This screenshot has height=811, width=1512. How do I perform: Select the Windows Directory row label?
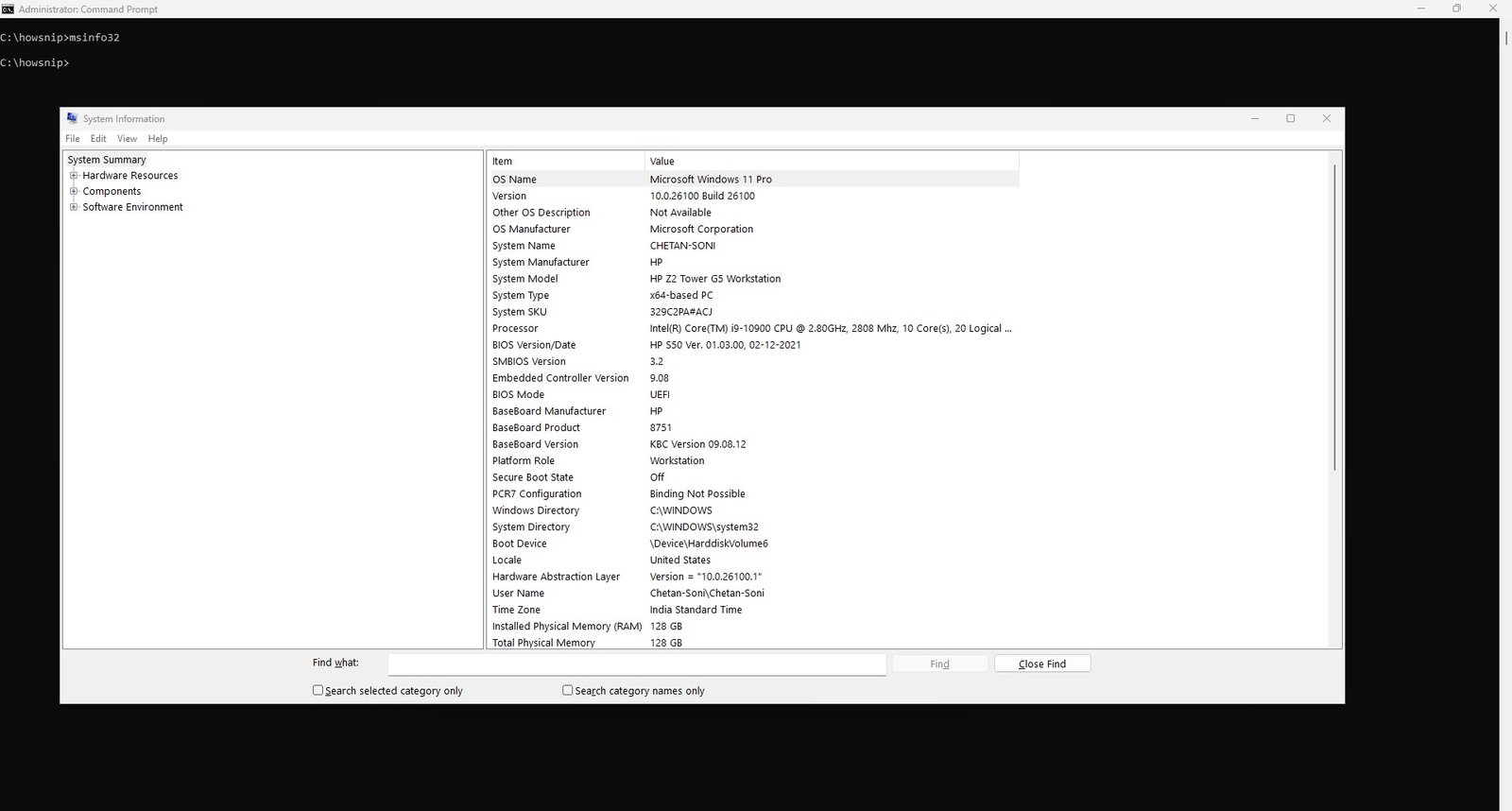[535, 510]
